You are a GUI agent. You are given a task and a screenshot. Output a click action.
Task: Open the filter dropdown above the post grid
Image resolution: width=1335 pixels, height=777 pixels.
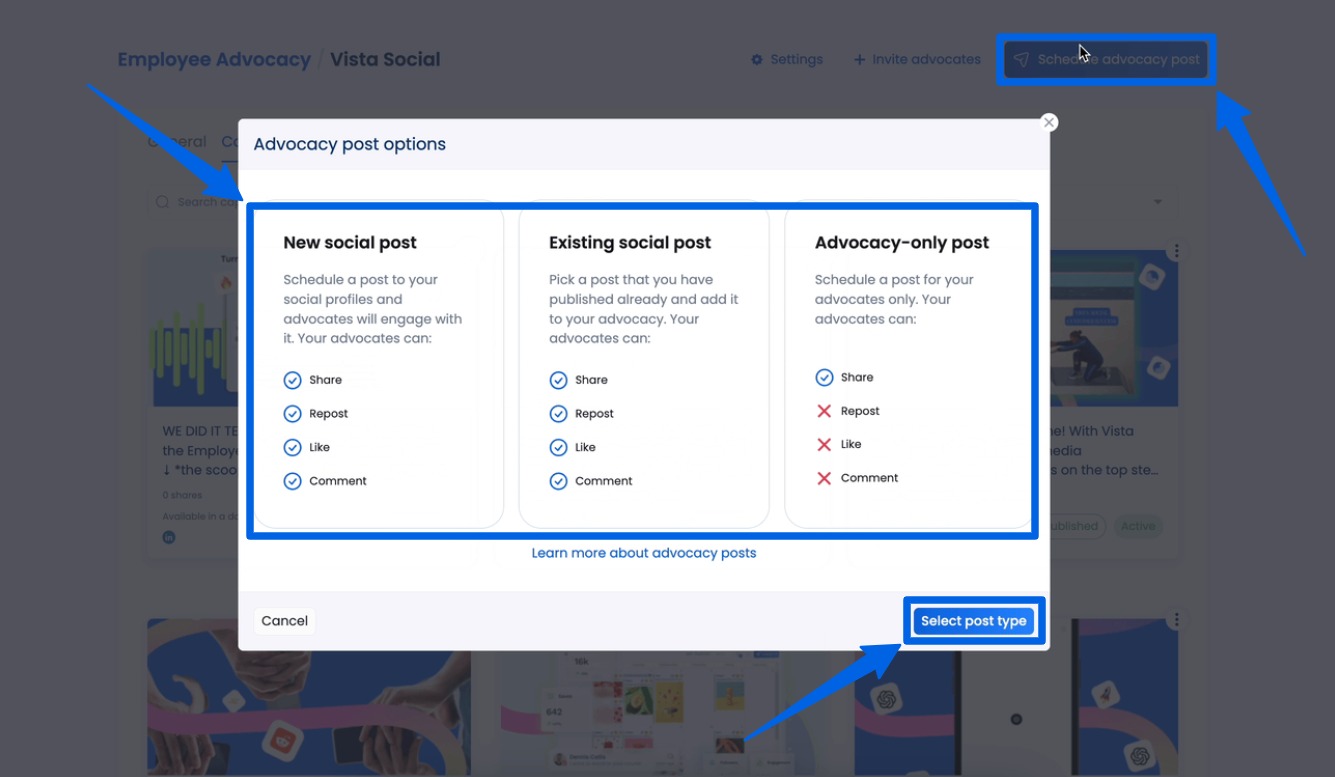point(1157,201)
